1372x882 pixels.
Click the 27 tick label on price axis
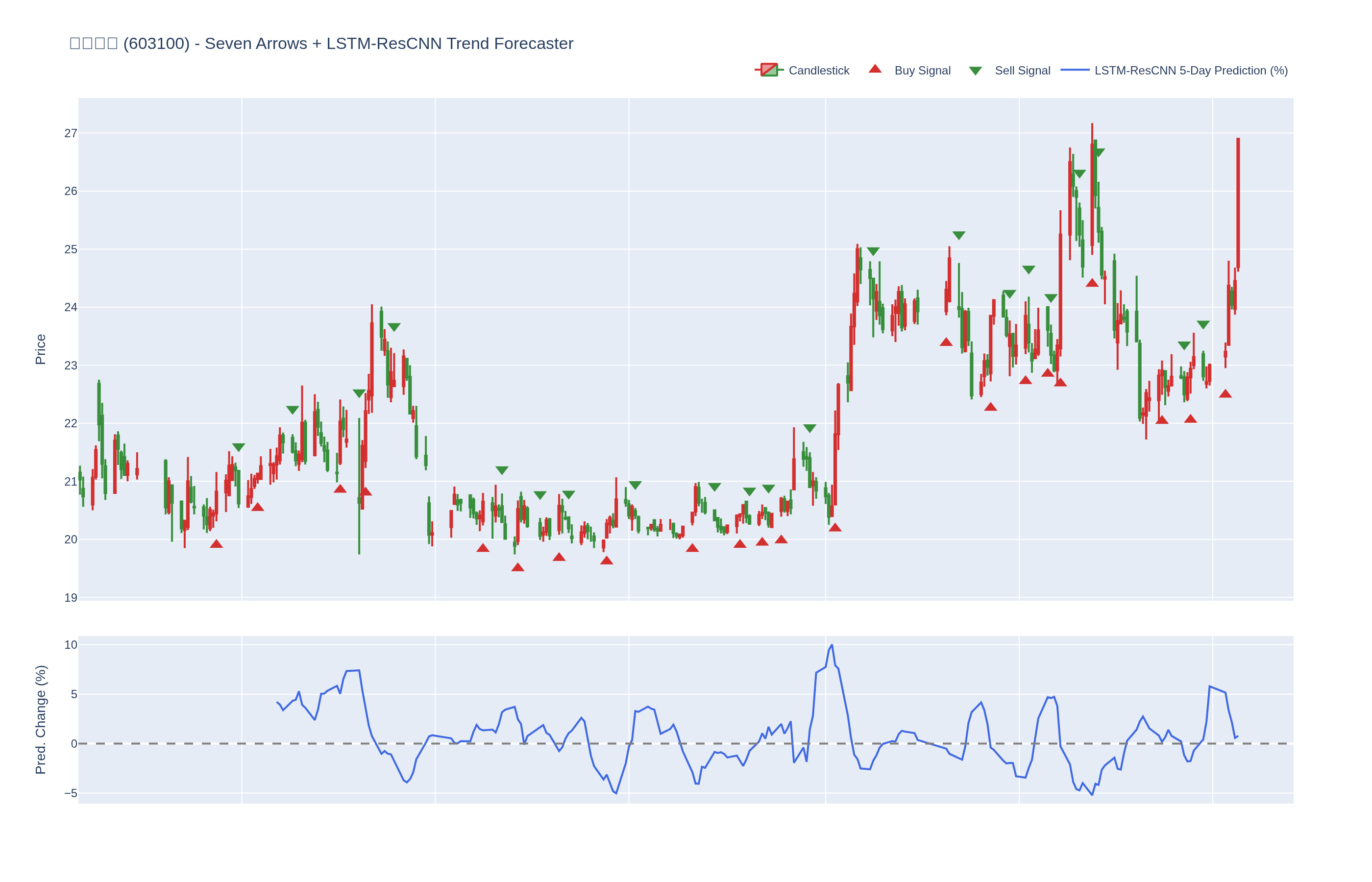[x=71, y=133]
